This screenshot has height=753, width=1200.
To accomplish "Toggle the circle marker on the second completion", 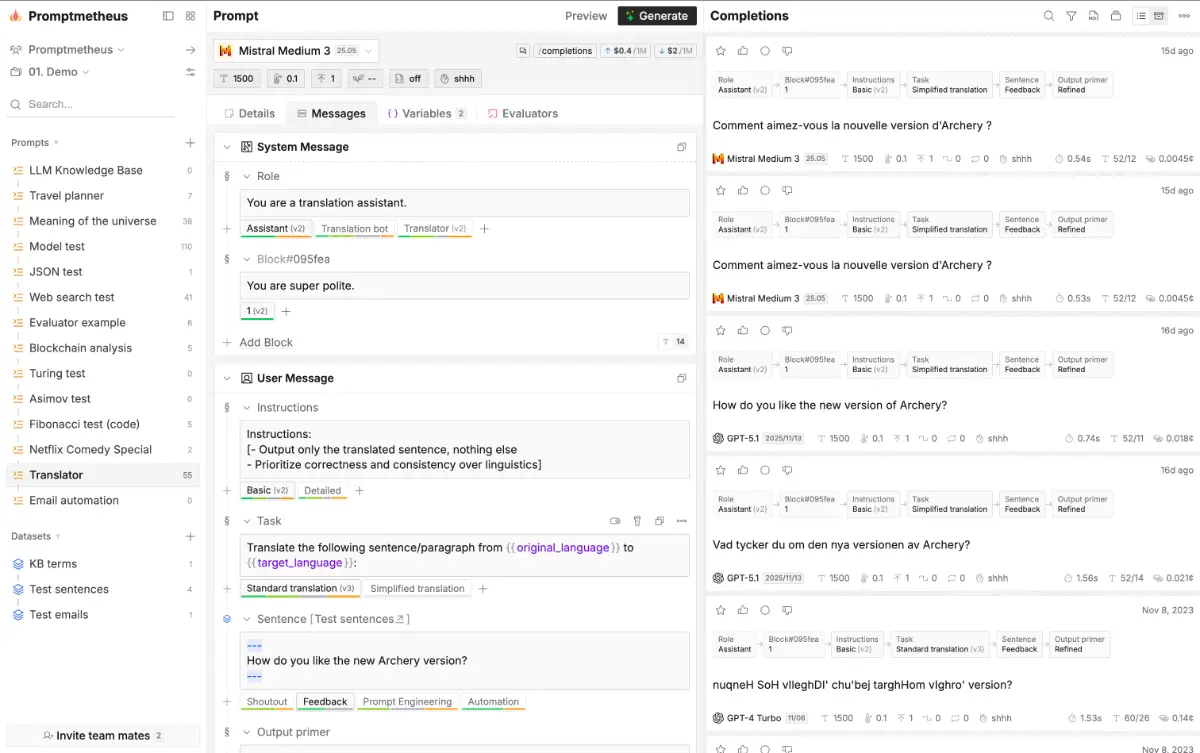I will [765, 191].
